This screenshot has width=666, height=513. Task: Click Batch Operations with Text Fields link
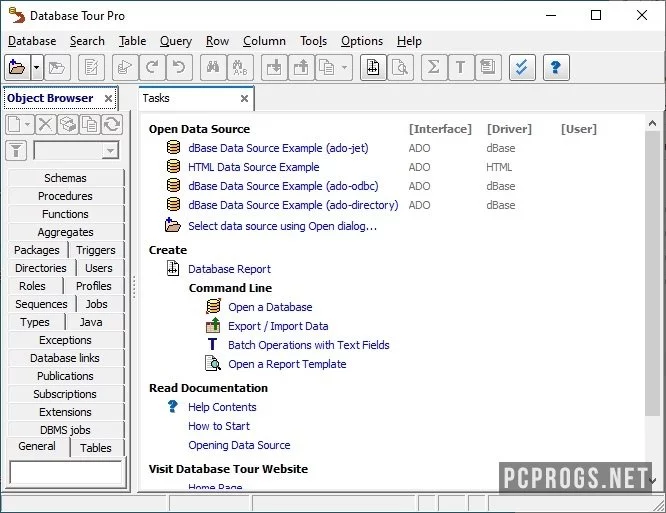(x=309, y=345)
